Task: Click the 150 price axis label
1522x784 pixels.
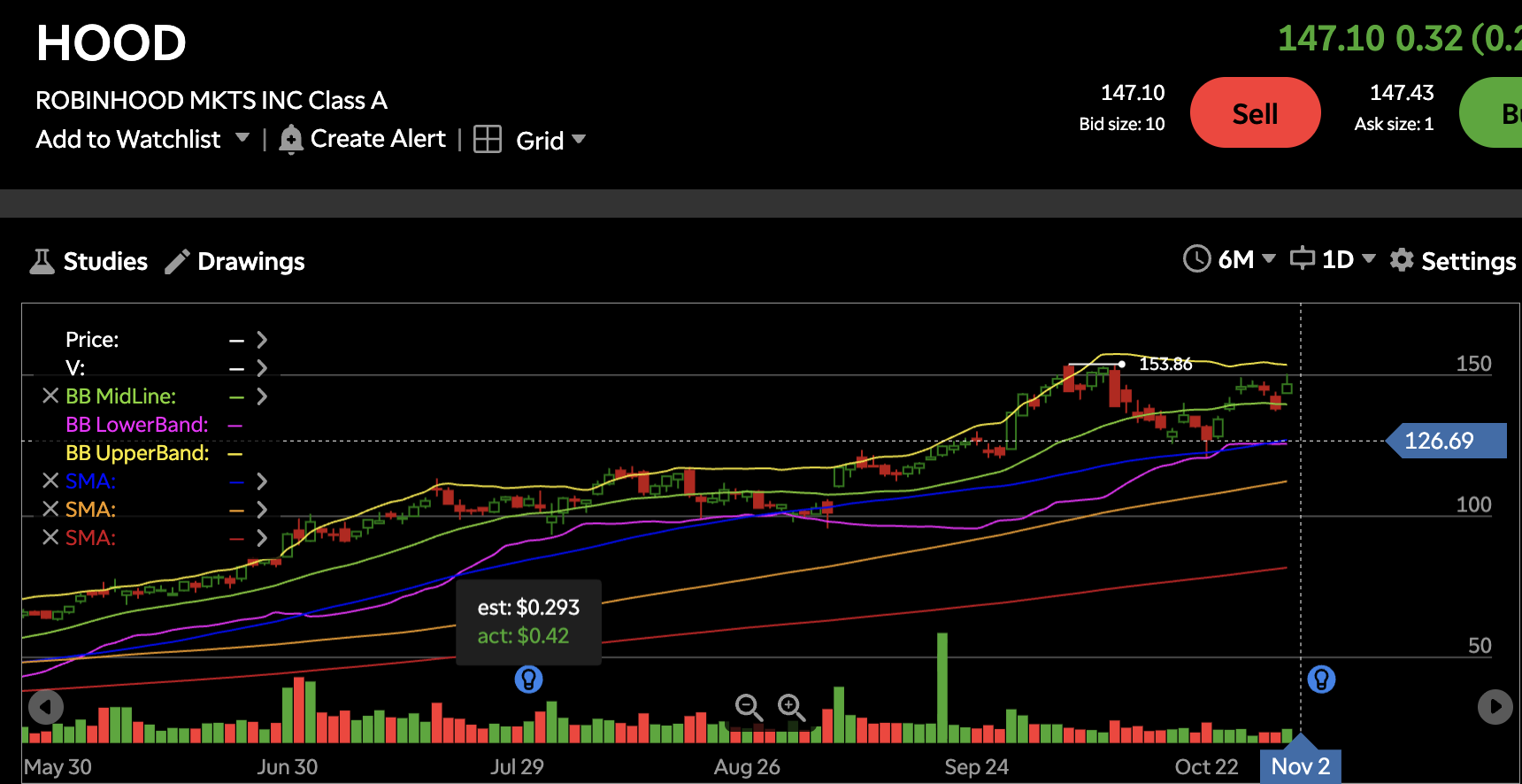Action: point(1473,364)
